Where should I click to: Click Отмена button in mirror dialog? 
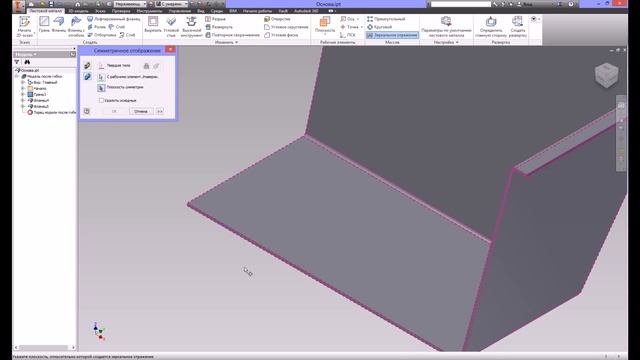(x=141, y=111)
